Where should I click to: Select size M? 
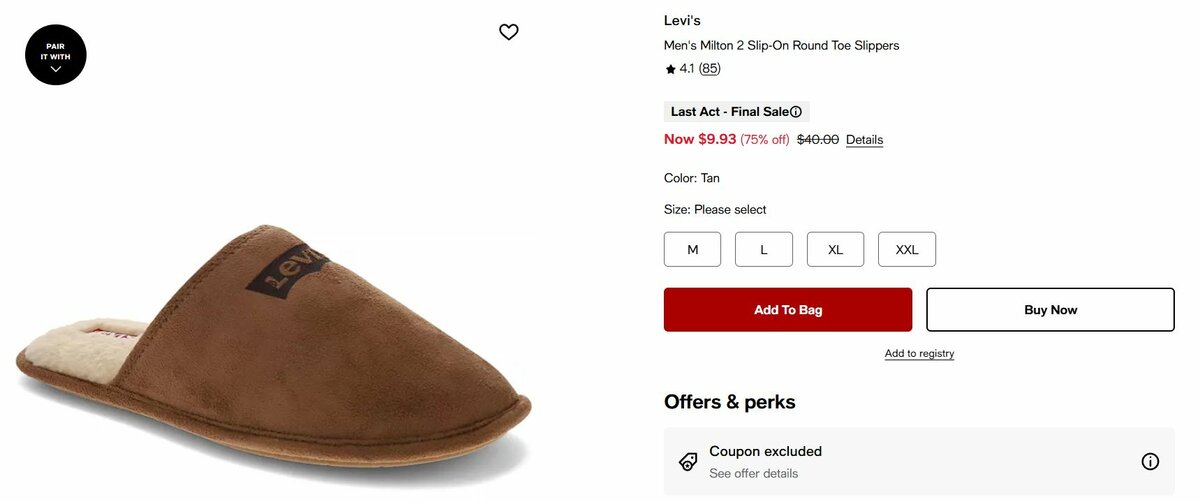(x=692, y=250)
